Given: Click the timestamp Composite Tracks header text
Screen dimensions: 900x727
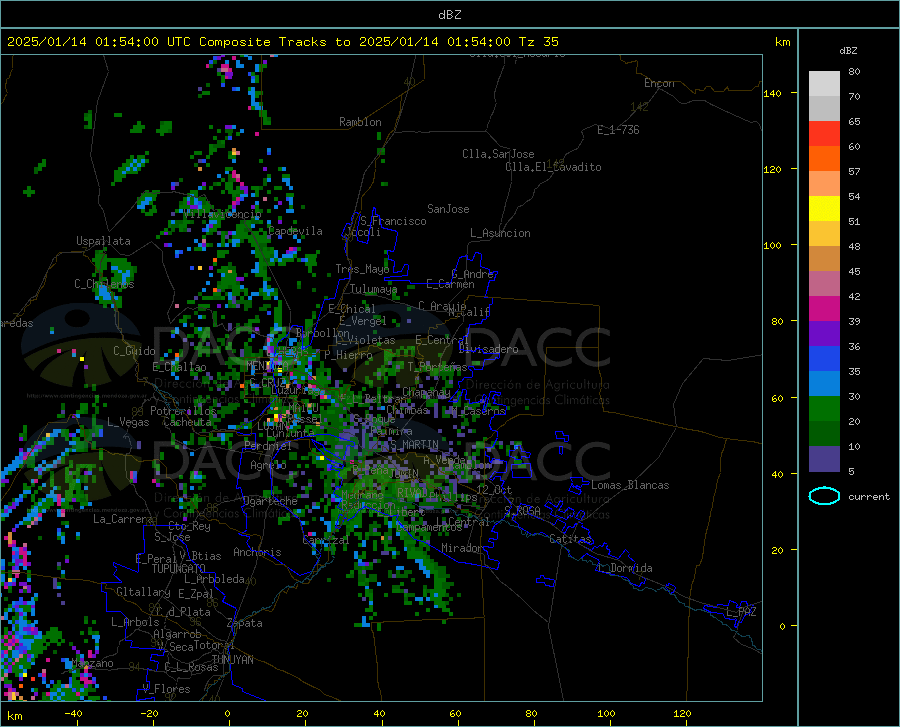Looking at the screenshot, I should (x=283, y=42).
